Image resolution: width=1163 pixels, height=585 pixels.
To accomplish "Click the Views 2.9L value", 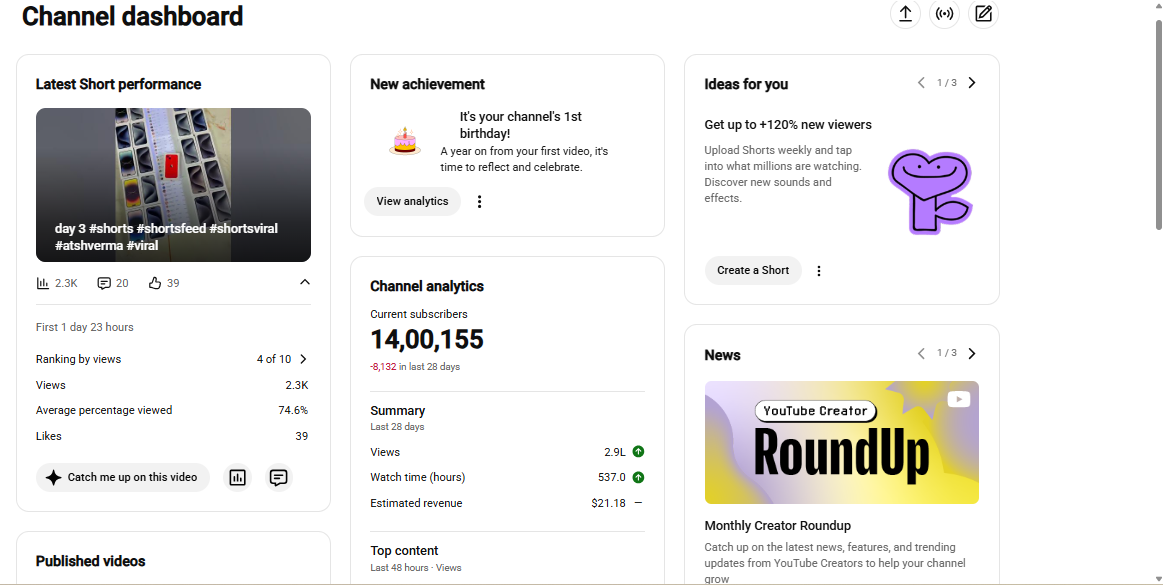I will pos(615,452).
